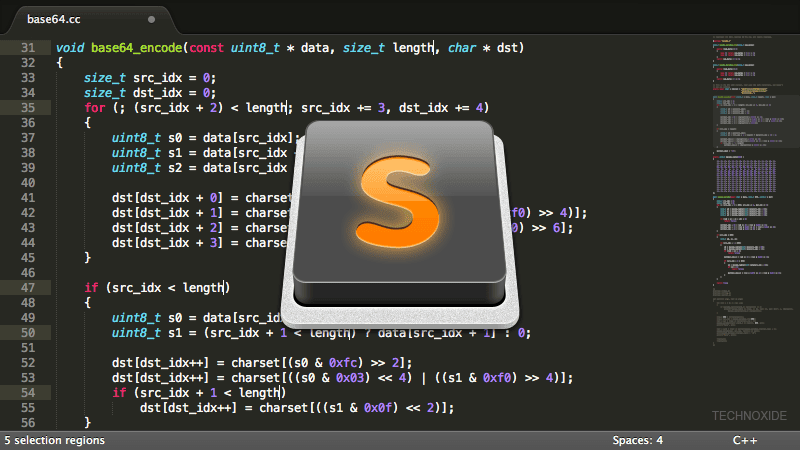Open the Spaces: 4 indentation menu
Viewport: 800px width, 450px height.
637,440
